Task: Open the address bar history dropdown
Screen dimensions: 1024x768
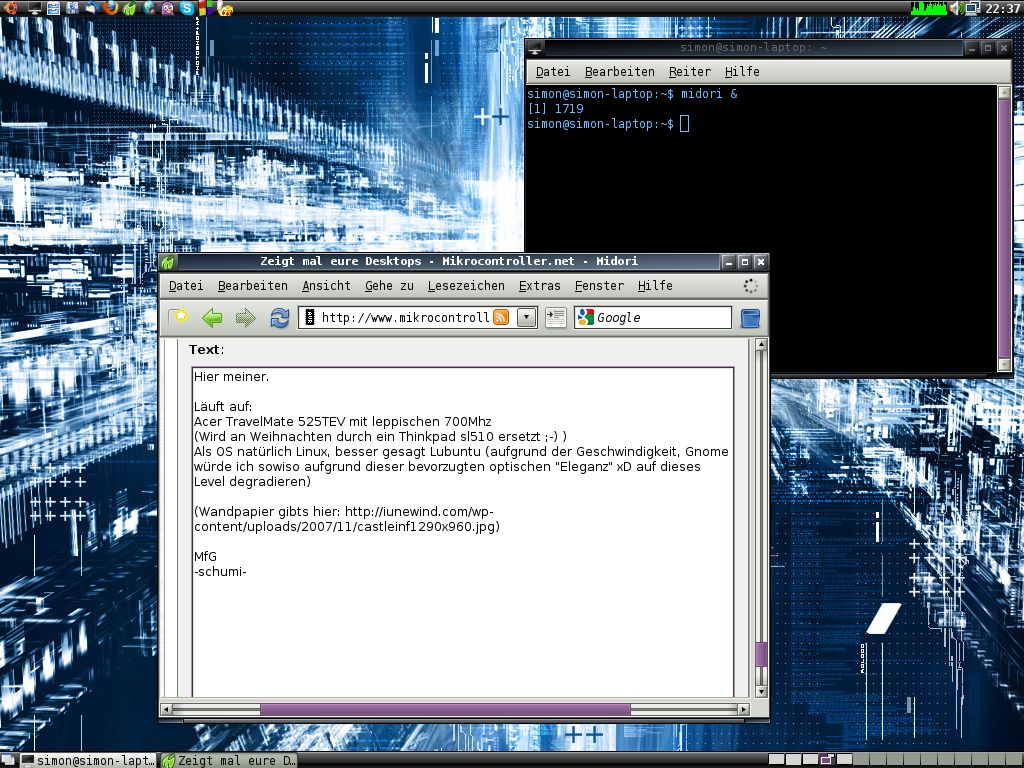Action: coord(526,317)
